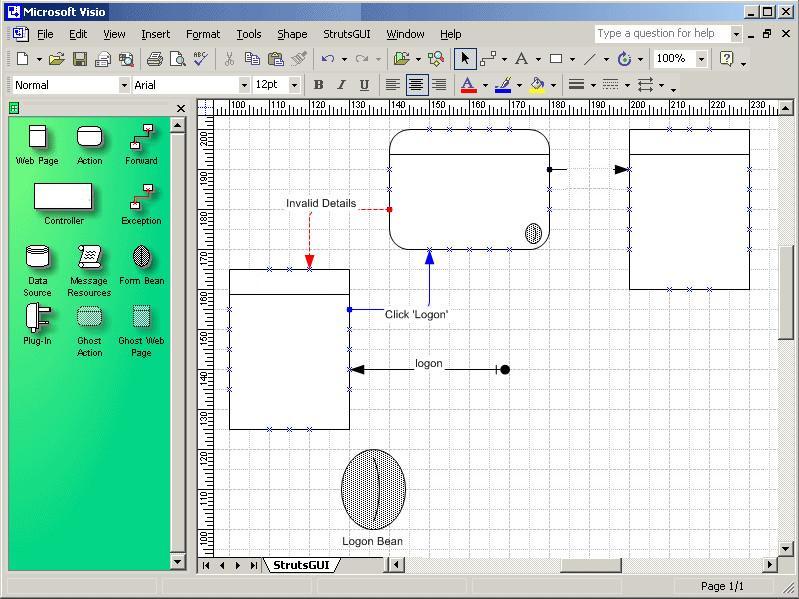Pick the Exception connector stencil
The image size is (799, 599).
[x=141, y=204]
